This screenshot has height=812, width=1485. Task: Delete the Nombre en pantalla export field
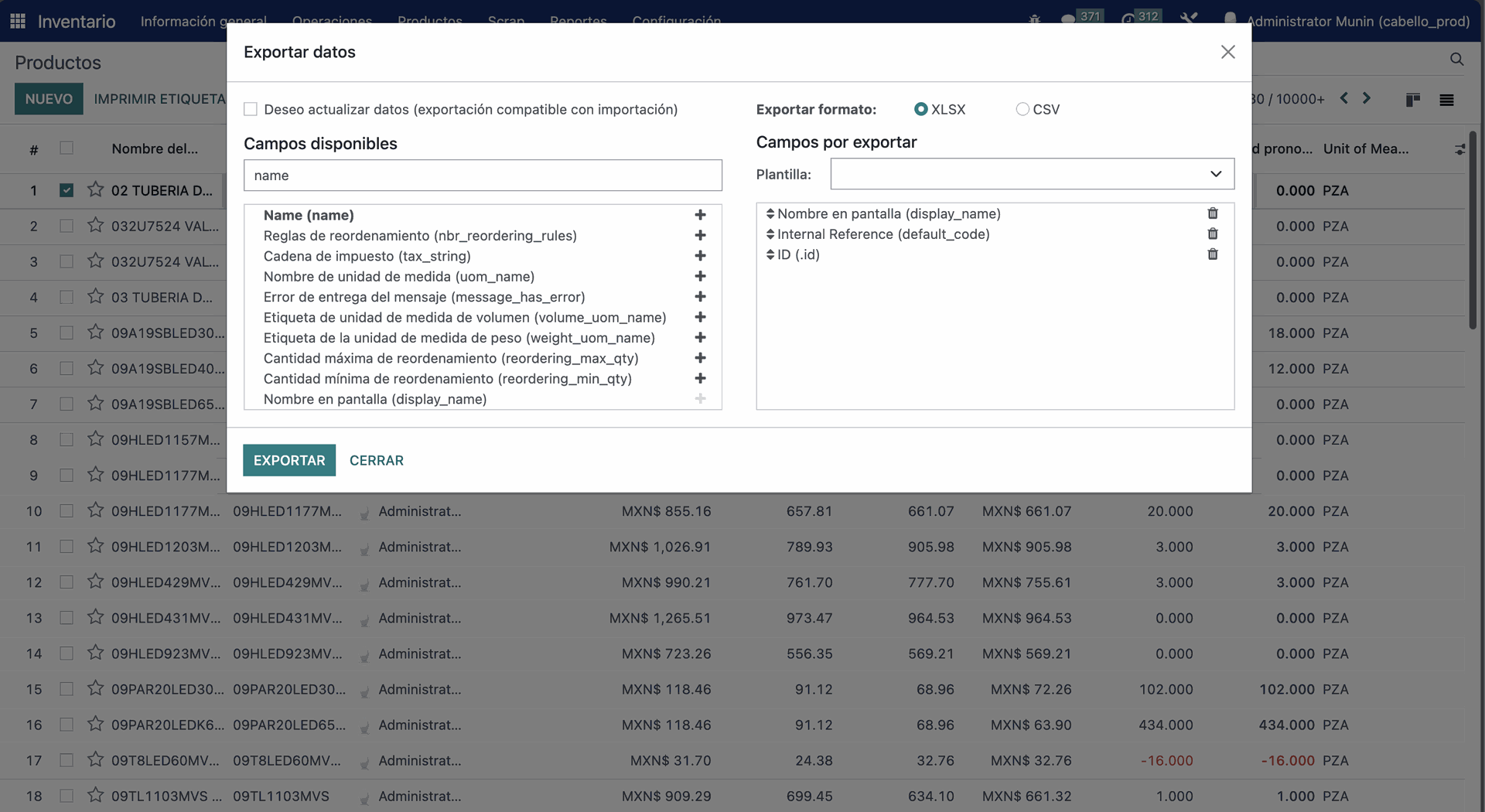[1213, 213]
